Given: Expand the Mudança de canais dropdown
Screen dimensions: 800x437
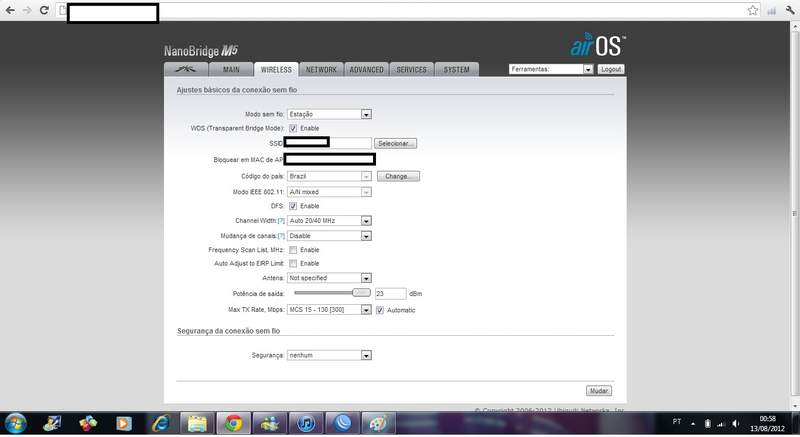Looking at the screenshot, I should click(x=329, y=236).
